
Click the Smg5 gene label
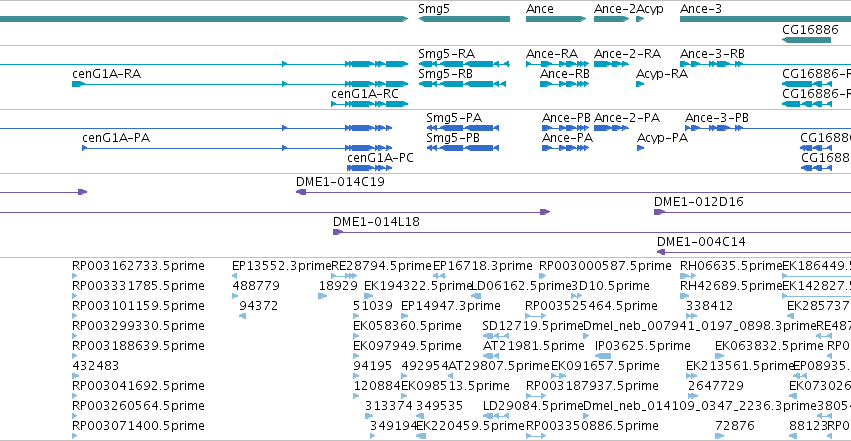click(434, 9)
